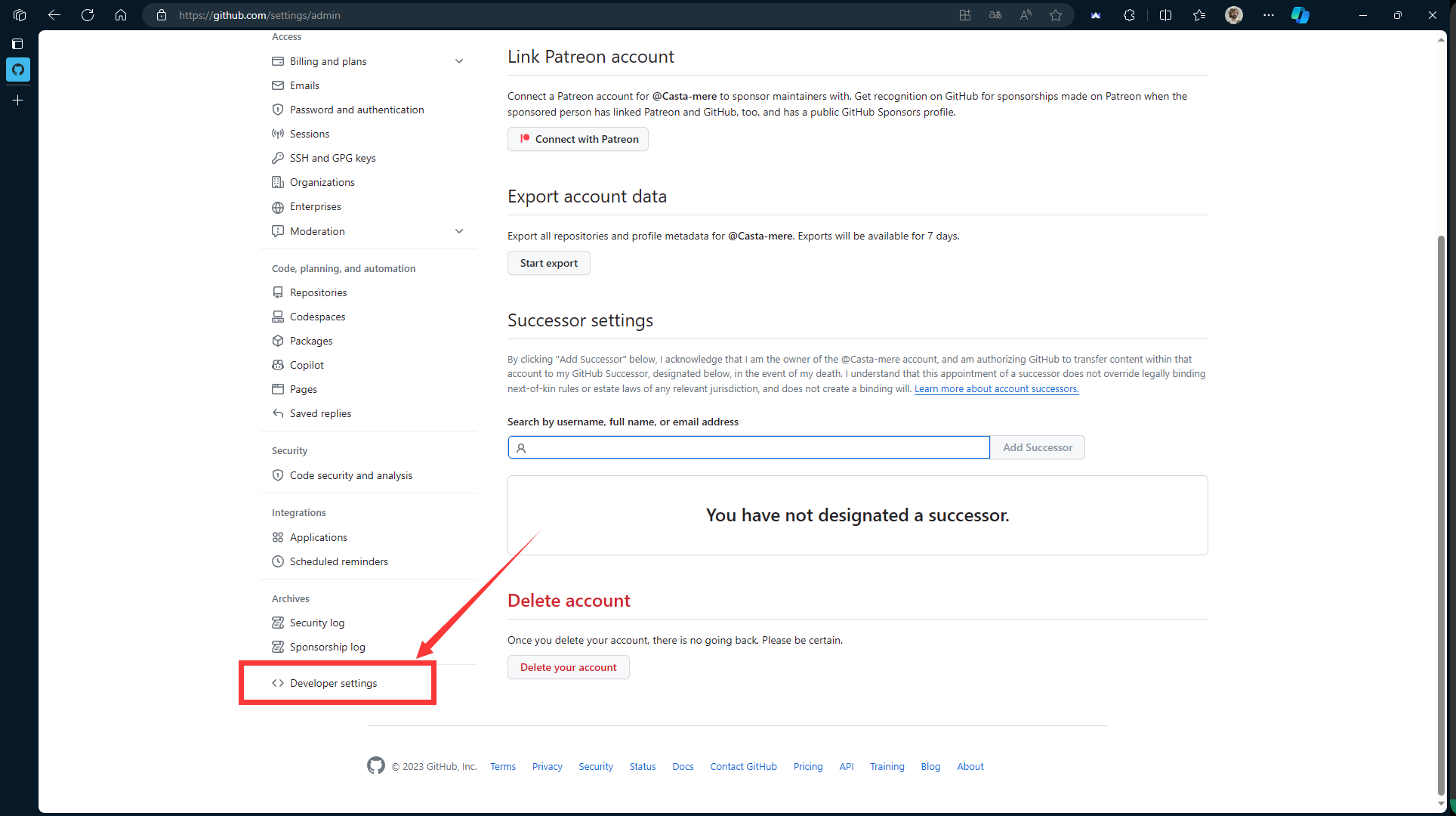This screenshot has width=1456, height=816.
Task: Select the GitHub vertical tab
Action: [x=18, y=70]
